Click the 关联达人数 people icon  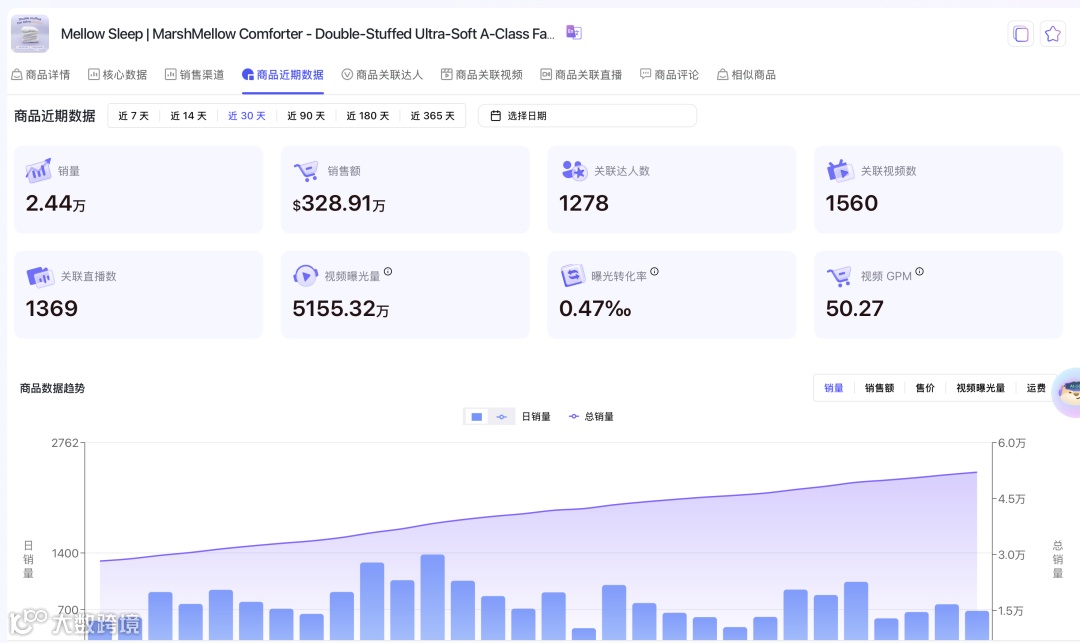(573, 170)
